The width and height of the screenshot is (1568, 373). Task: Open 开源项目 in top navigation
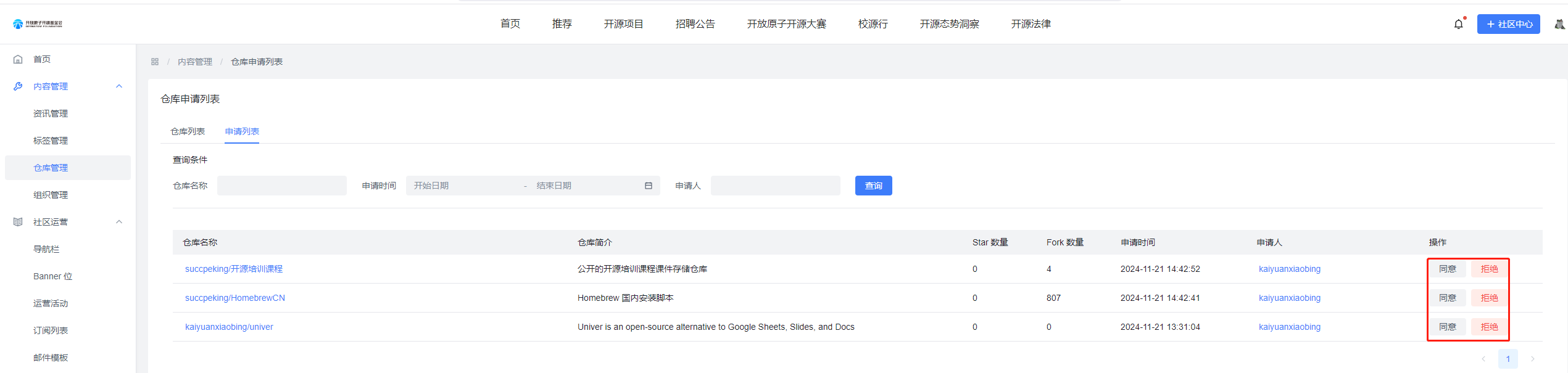[624, 24]
